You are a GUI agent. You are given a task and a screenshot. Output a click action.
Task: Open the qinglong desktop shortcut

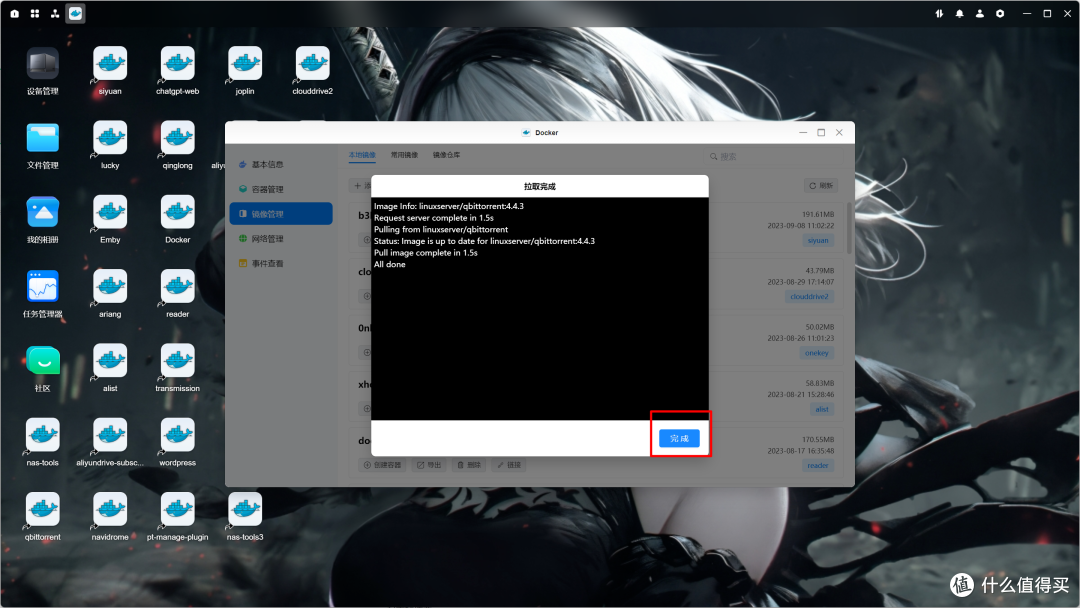[x=178, y=145]
